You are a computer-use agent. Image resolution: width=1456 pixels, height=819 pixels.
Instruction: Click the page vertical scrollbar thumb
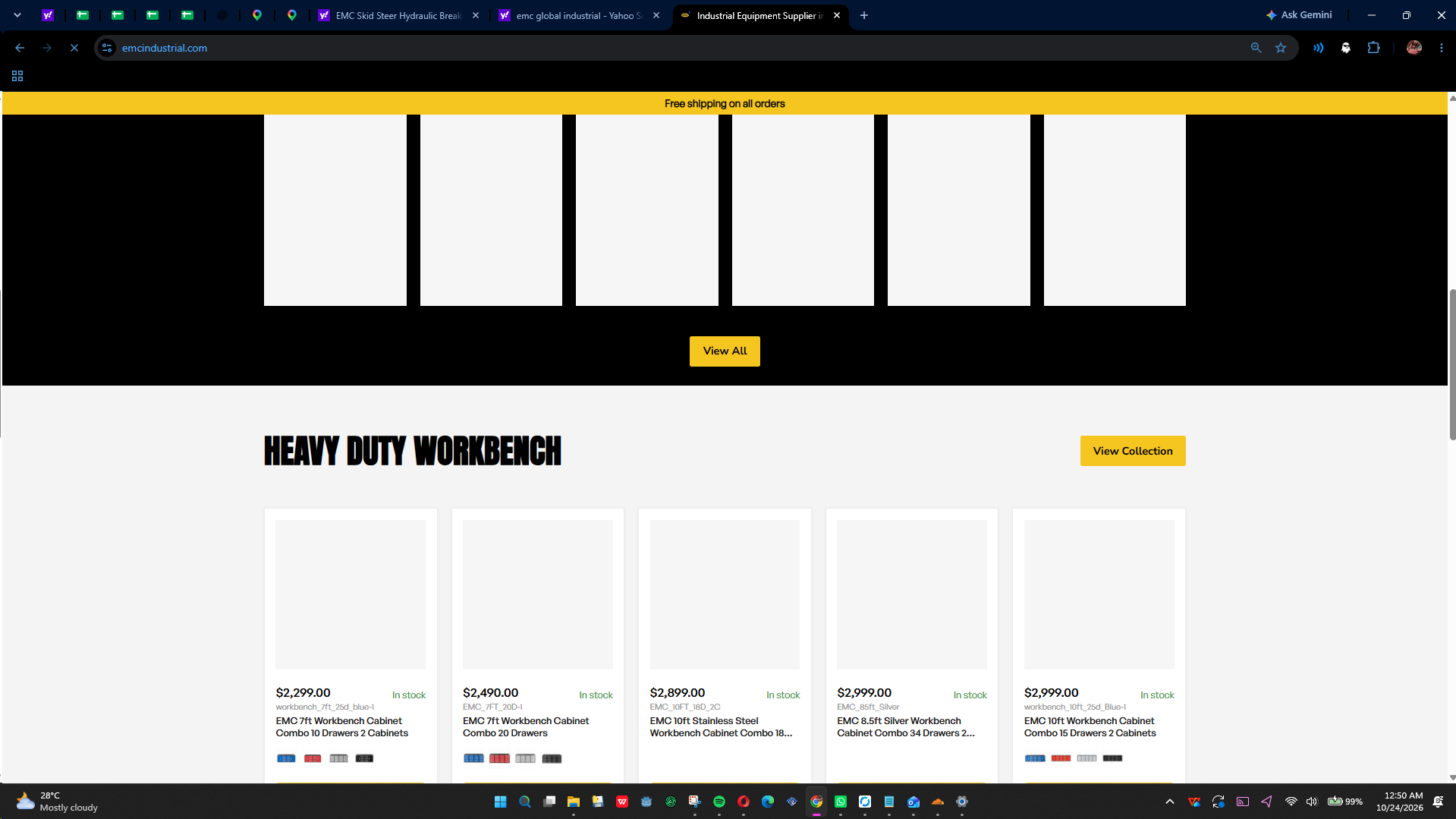tap(1452, 364)
